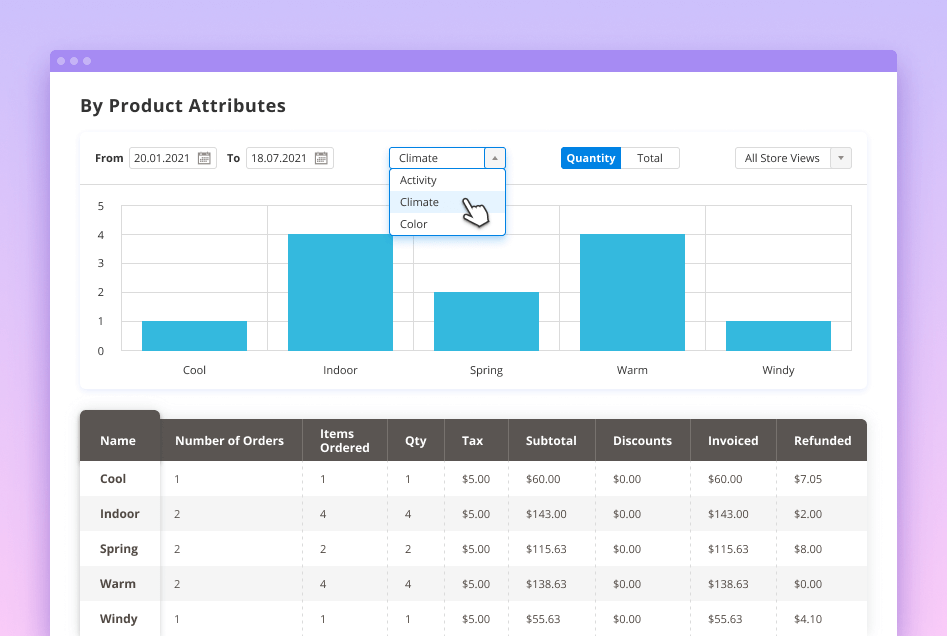Select Activity from the attribute list
Screen dimensions: 947x636
[418, 180]
